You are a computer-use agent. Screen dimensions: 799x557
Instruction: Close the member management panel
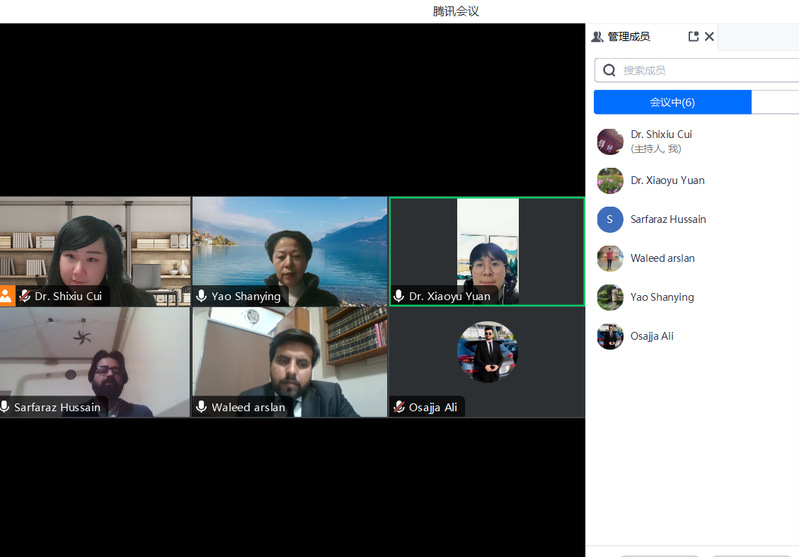pyautogui.click(x=709, y=36)
